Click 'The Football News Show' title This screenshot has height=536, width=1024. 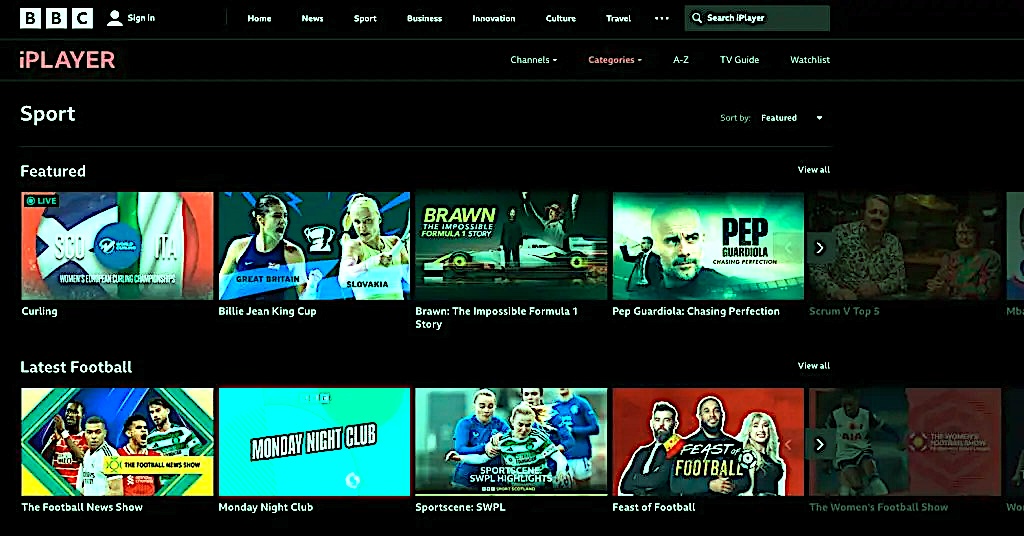click(82, 507)
